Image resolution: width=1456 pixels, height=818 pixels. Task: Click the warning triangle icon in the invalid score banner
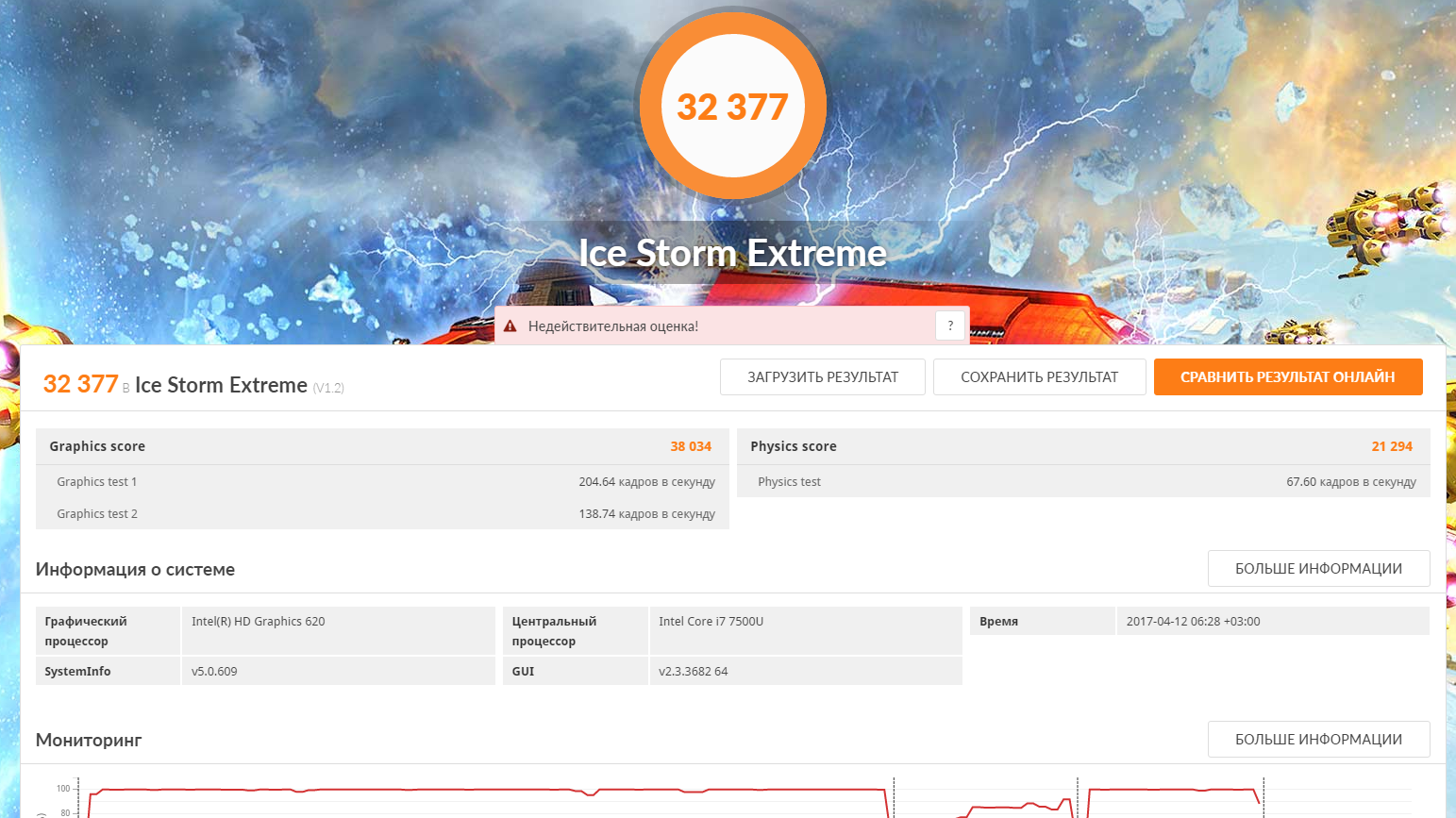510,326
